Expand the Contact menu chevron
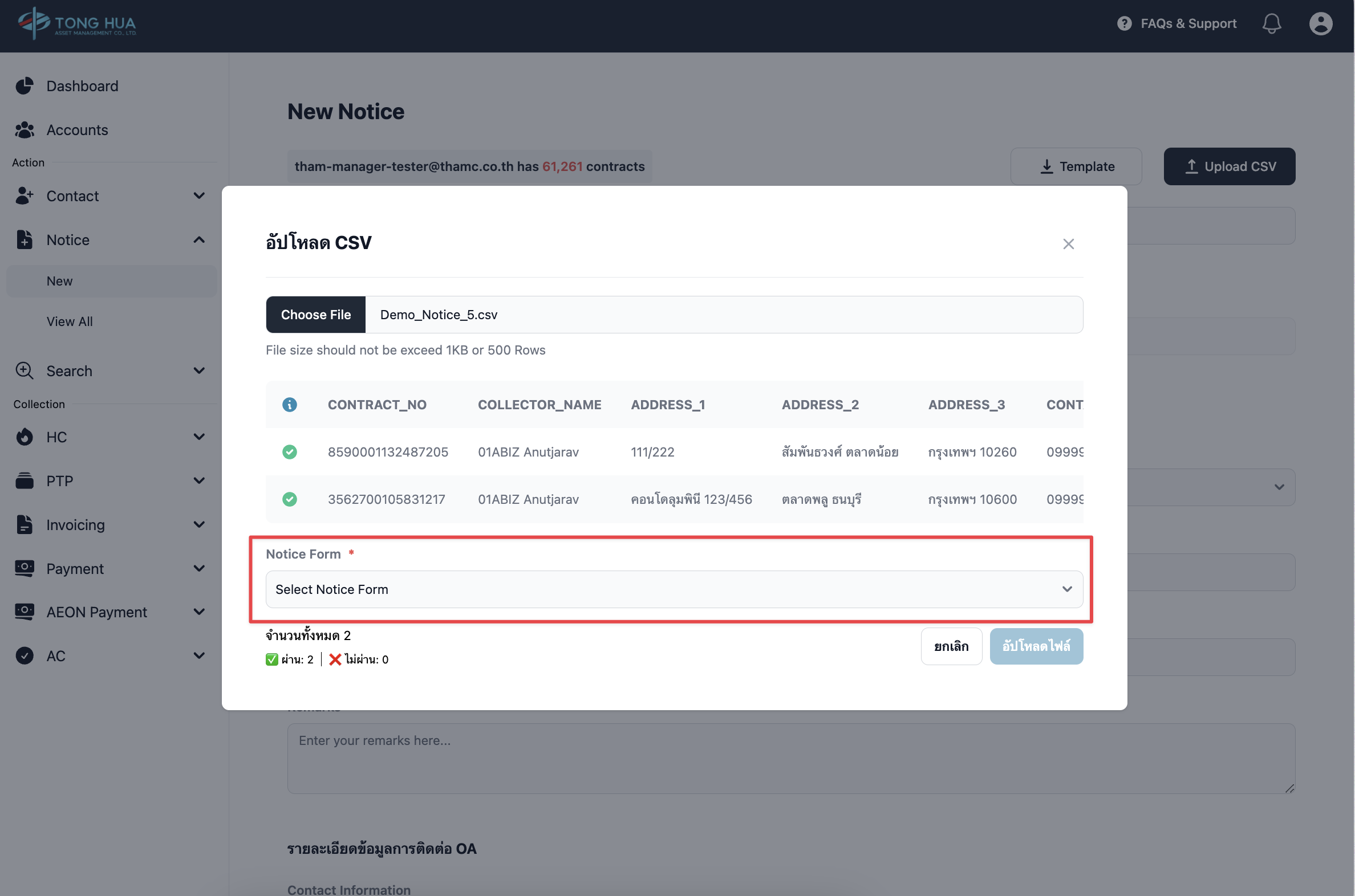 (x=199, y=196)
